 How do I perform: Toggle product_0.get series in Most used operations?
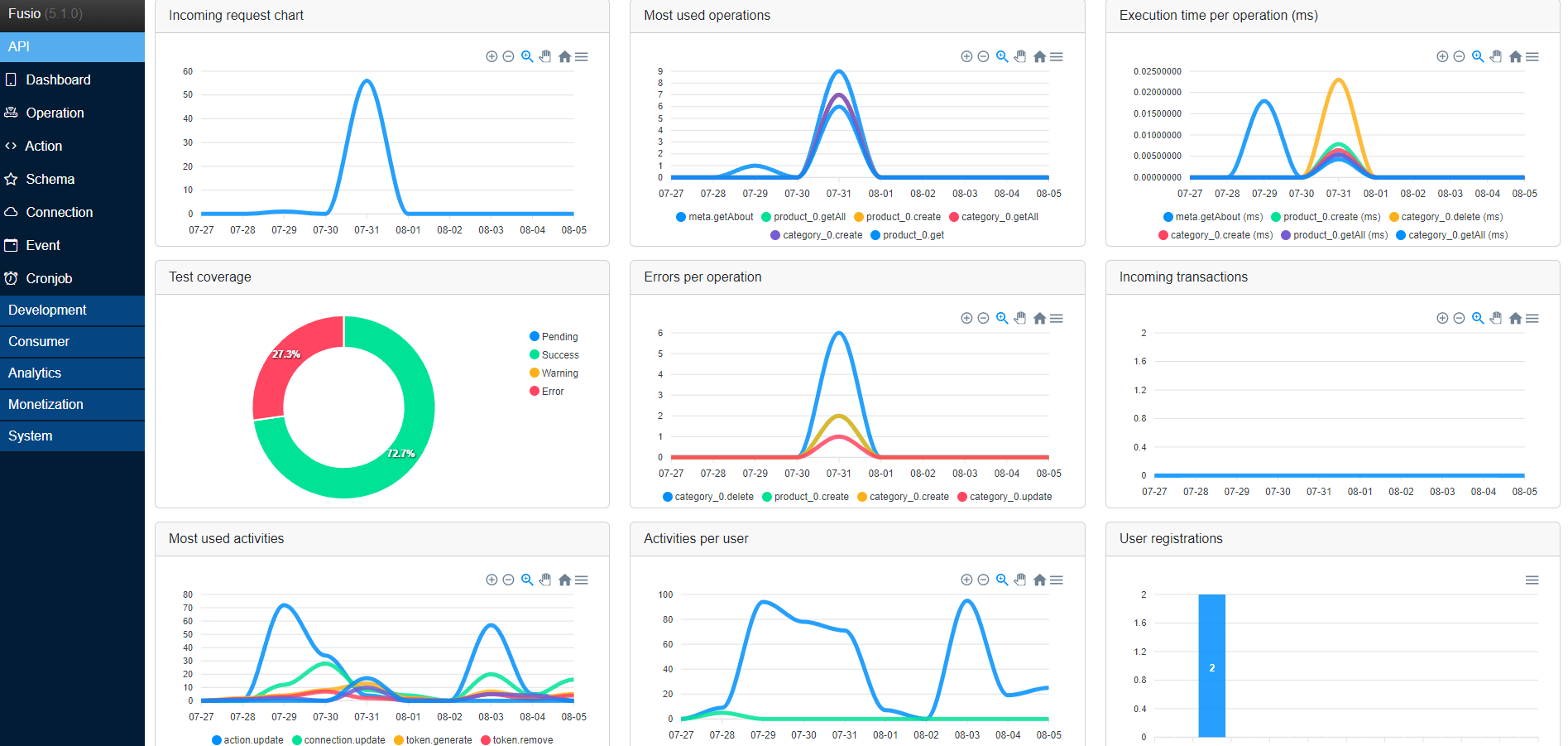[x=907, y=235]
